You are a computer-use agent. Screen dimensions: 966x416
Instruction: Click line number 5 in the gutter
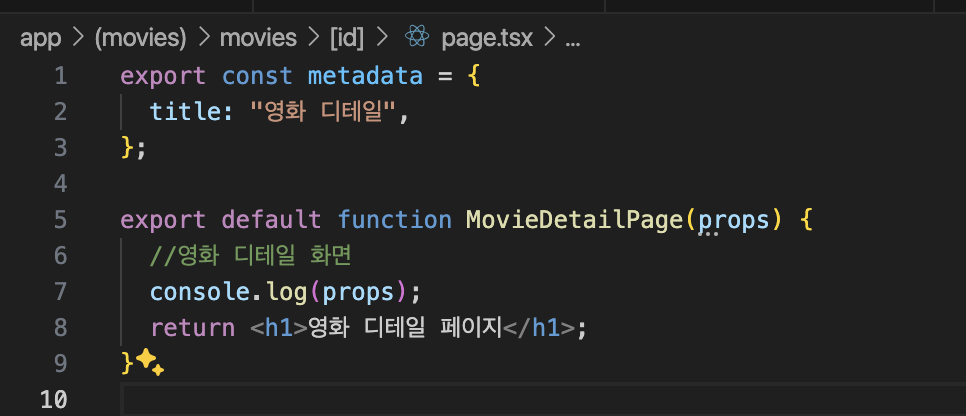click(x=60, y=220)
